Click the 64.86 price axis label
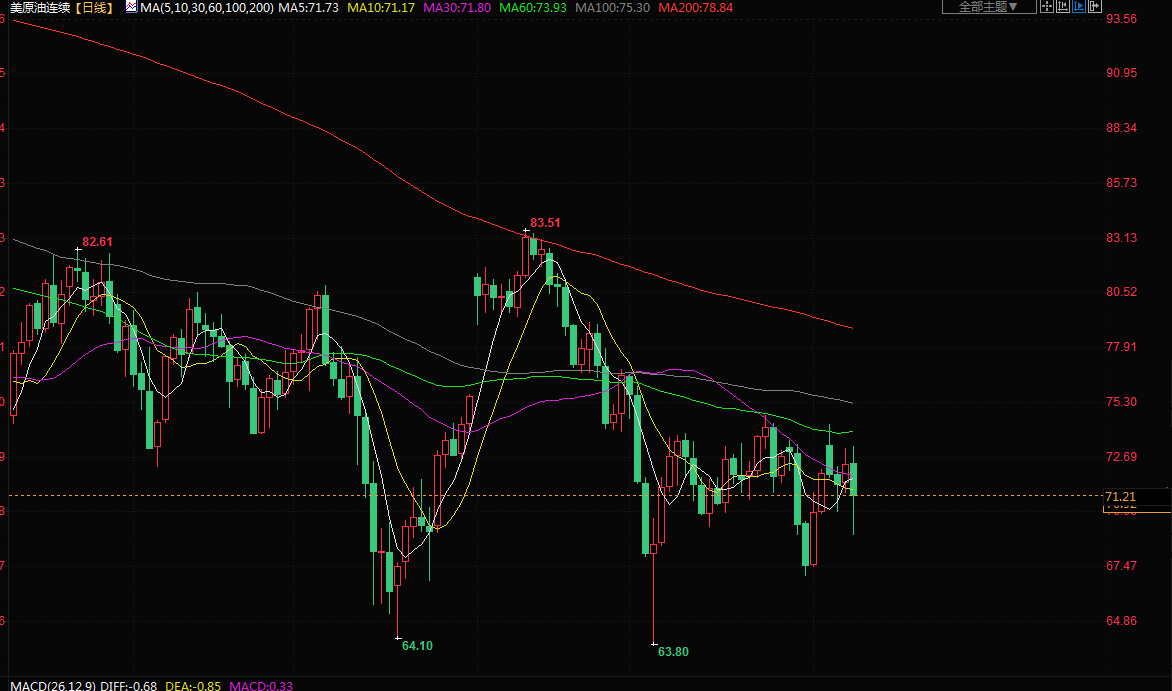This screenshot has width=1172, height=691. tap(1121, 621)
